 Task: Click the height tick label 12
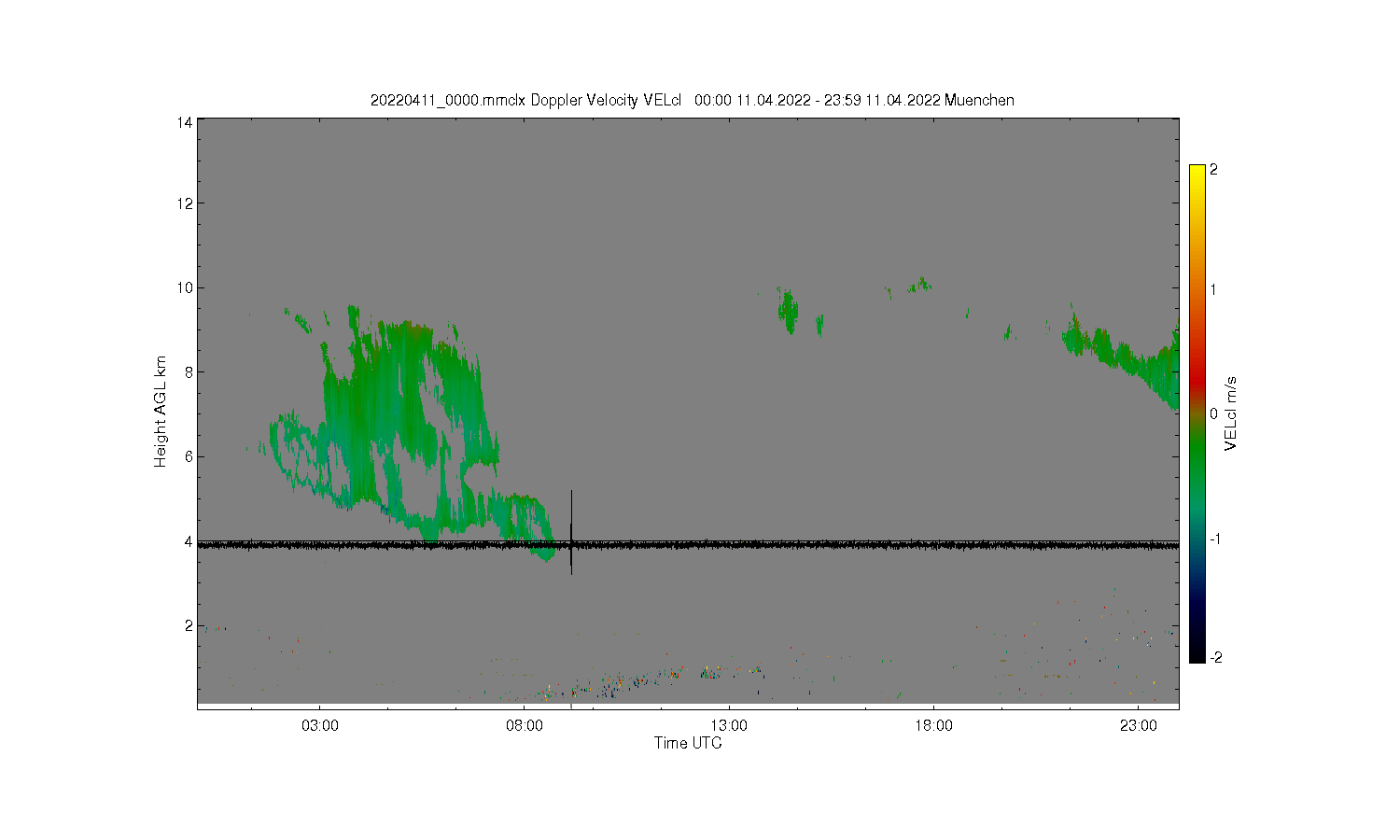[185, 203]
